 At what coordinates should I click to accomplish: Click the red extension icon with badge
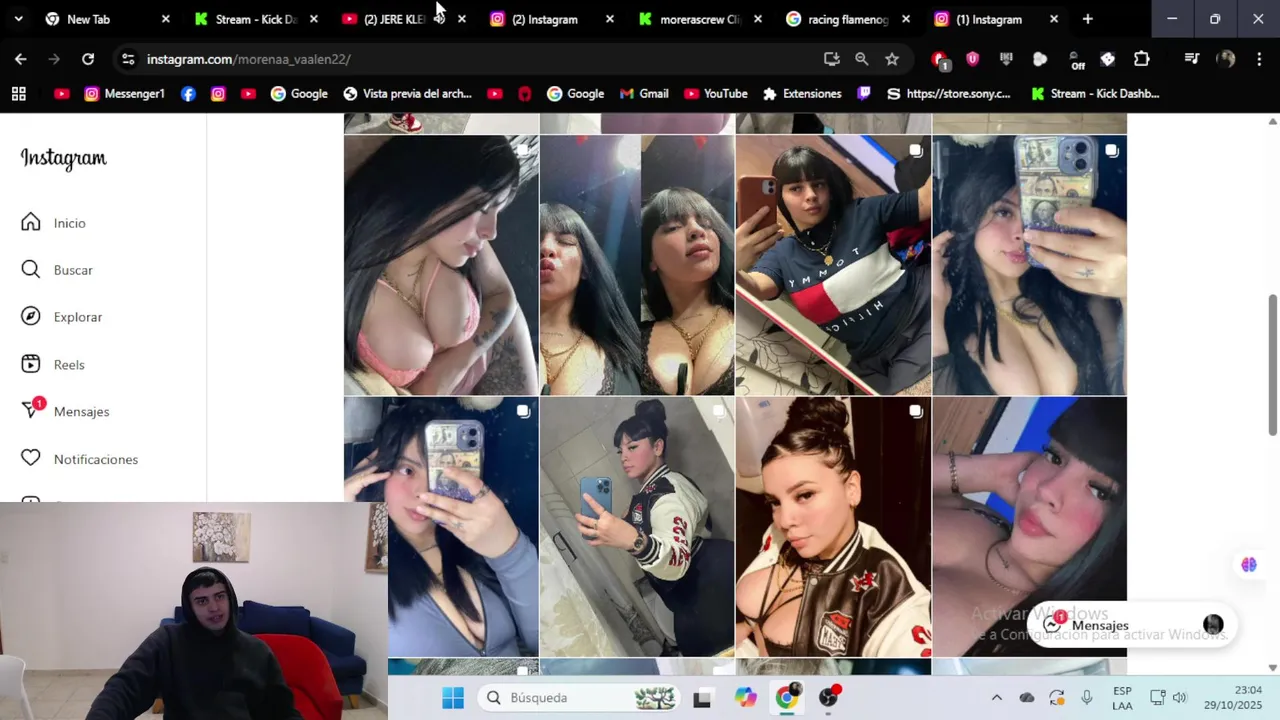940,60
